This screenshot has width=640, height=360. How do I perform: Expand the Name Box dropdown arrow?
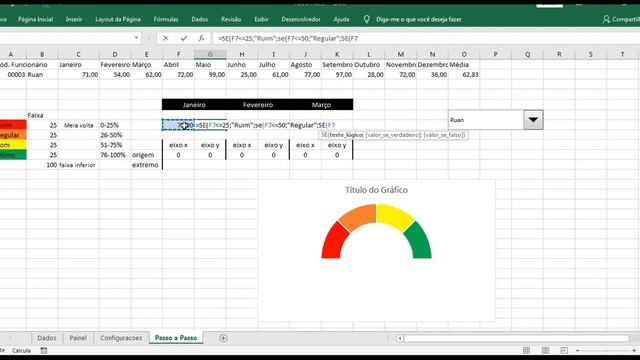coord(136,38)
